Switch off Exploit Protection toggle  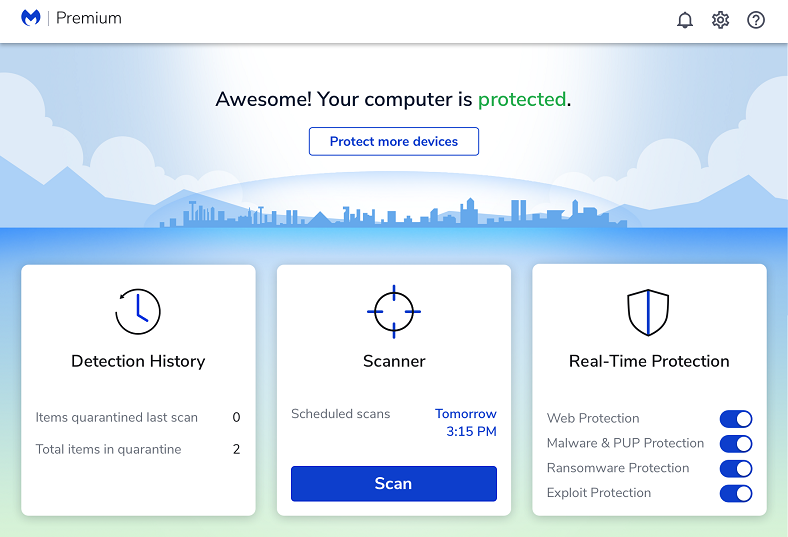735,493
